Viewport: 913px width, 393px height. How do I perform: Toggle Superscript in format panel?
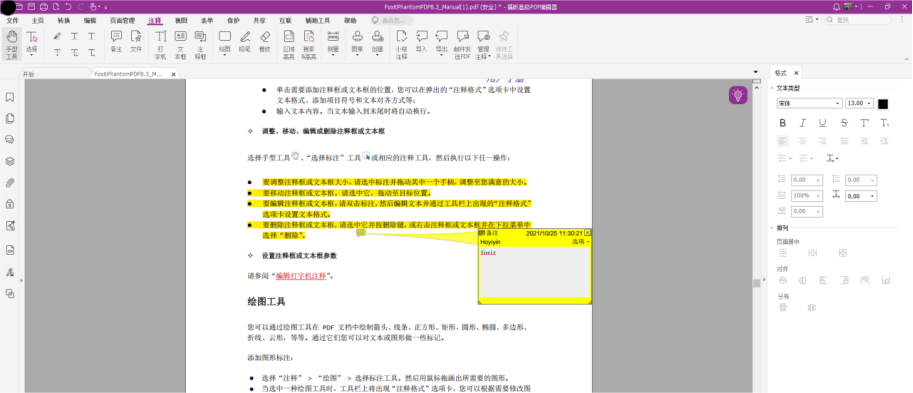(864, 123)
